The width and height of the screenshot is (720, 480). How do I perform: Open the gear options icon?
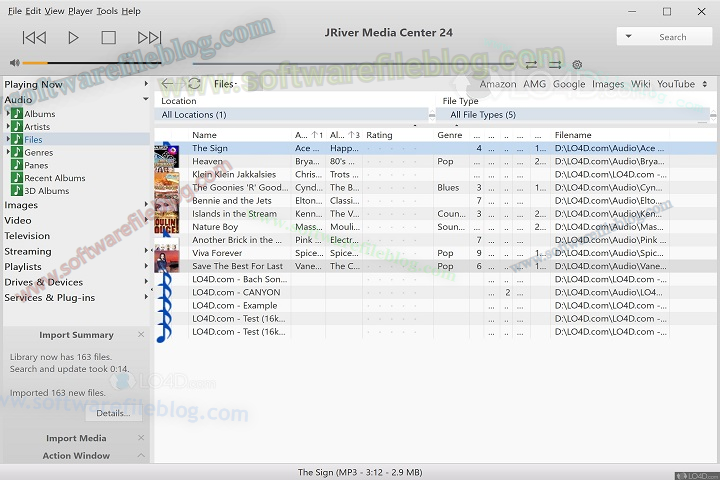[577, 65]
